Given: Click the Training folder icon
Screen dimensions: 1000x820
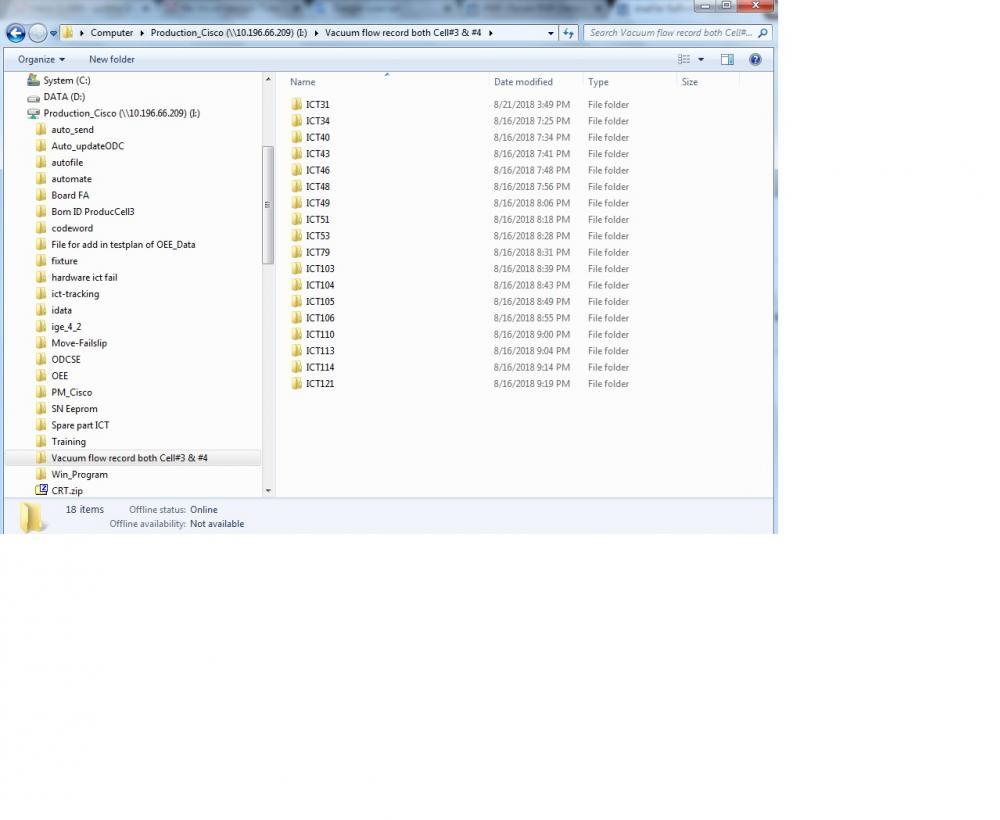Looking at the screenshot, I should point(41,442).
